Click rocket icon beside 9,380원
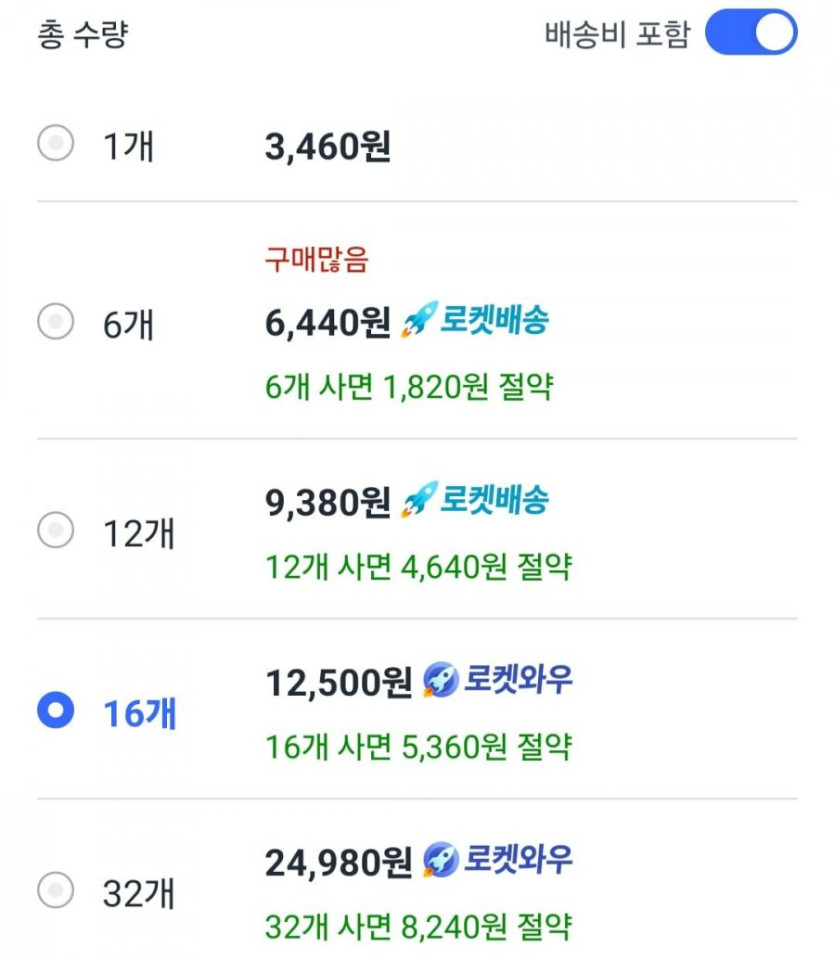Viewport: 835px width, 960px height. (418, 501)
